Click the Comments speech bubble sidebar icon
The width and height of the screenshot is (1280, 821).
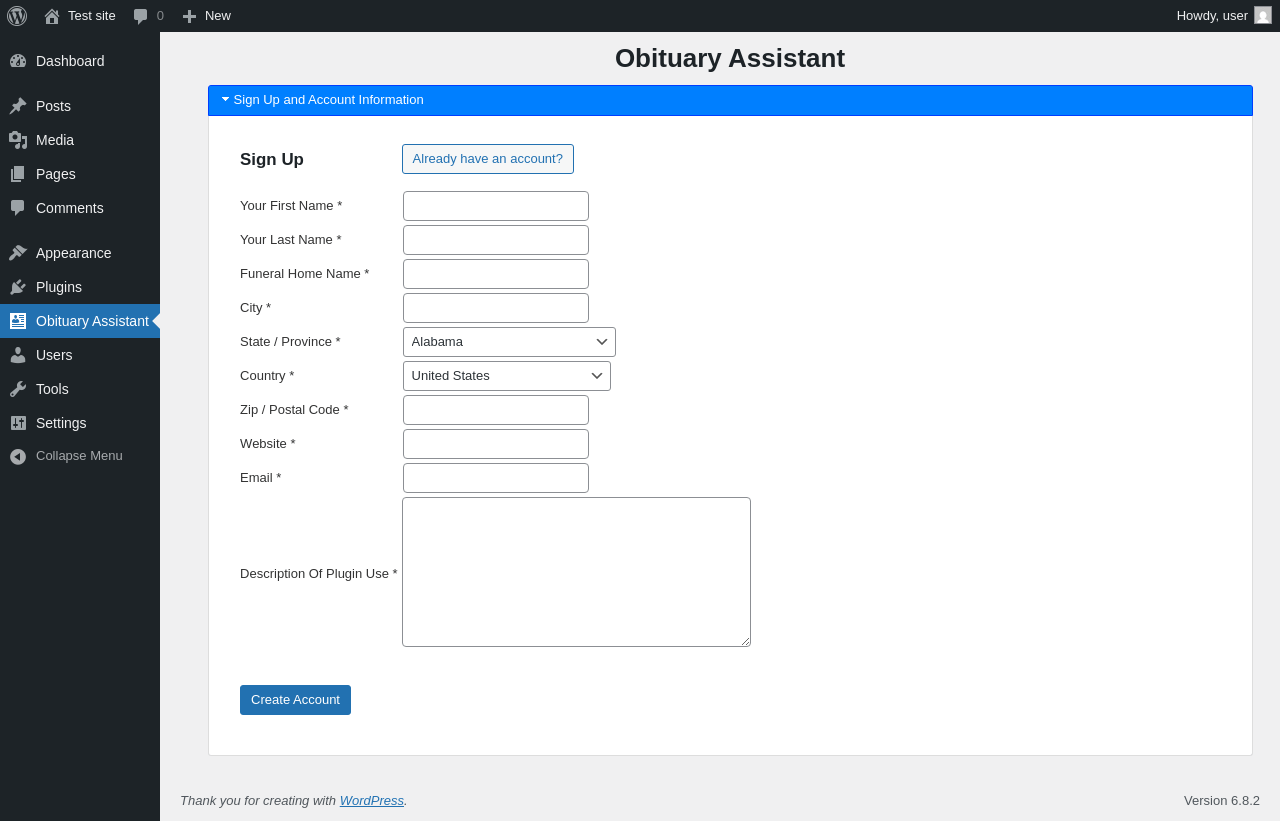click(x=18, y=208)
